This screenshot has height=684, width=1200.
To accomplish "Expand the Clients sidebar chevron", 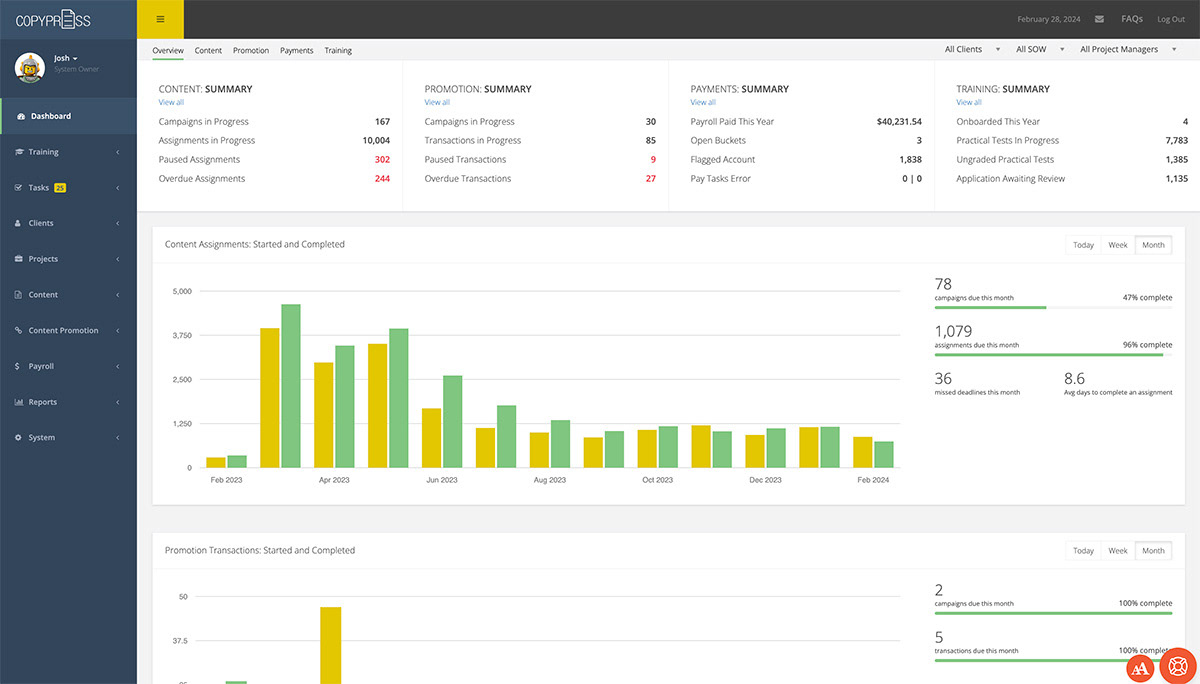I will pyautogui.click(x=118, y=223).
